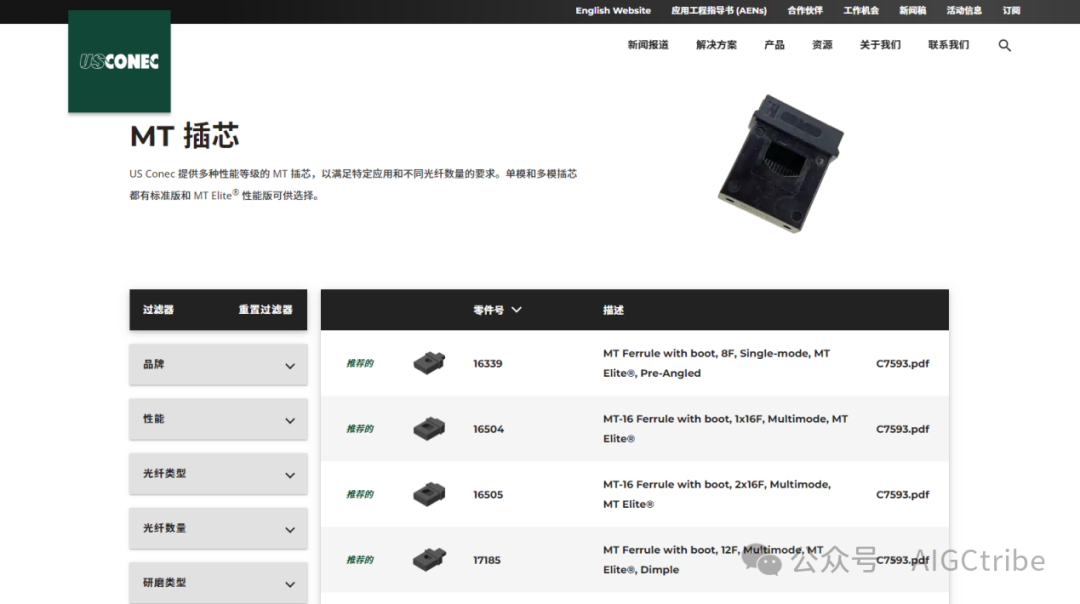Open the 联系我们 menu

(x=948, y=45)
